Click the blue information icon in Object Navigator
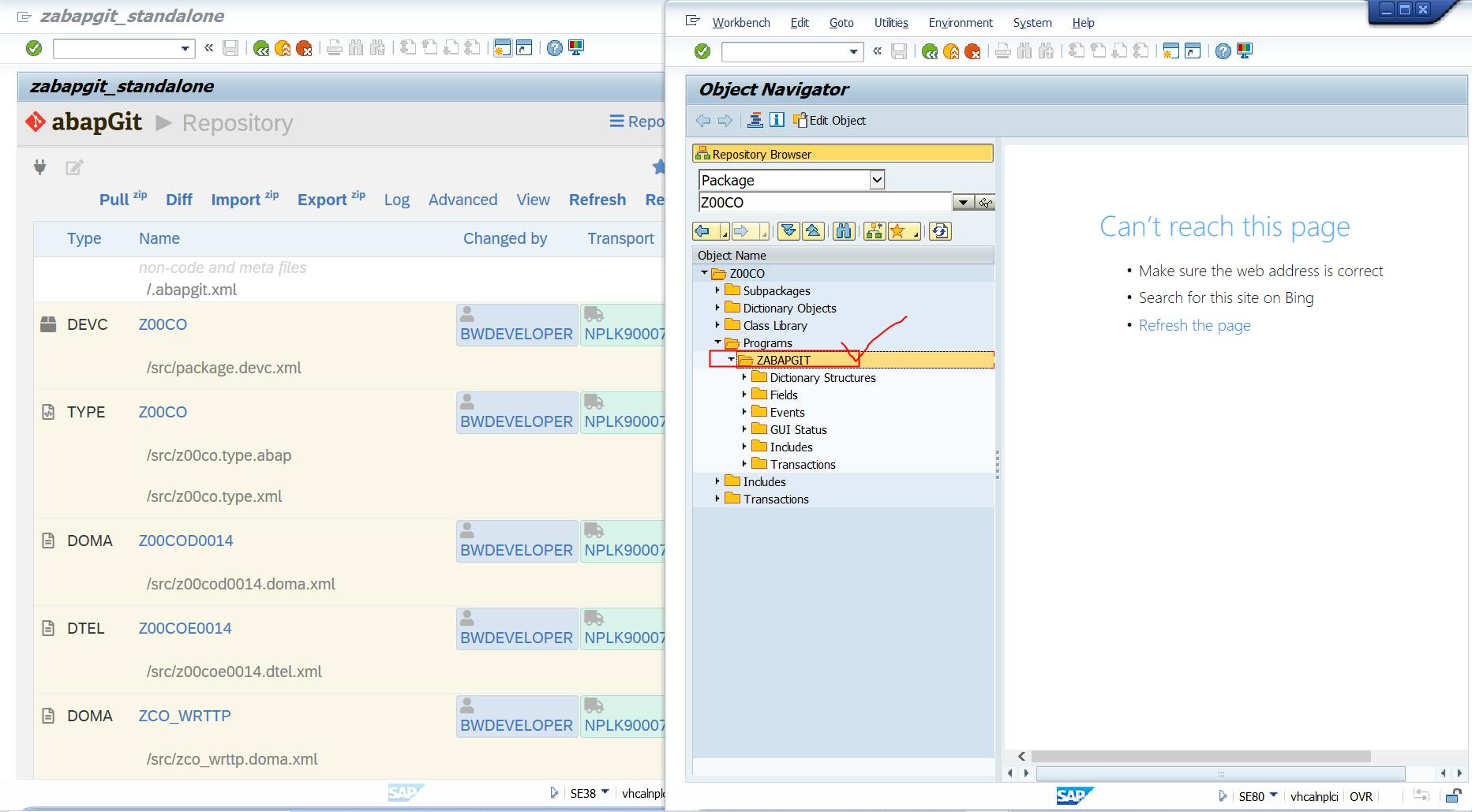Screen dimensions: 1472x812 tap(777, 120)
